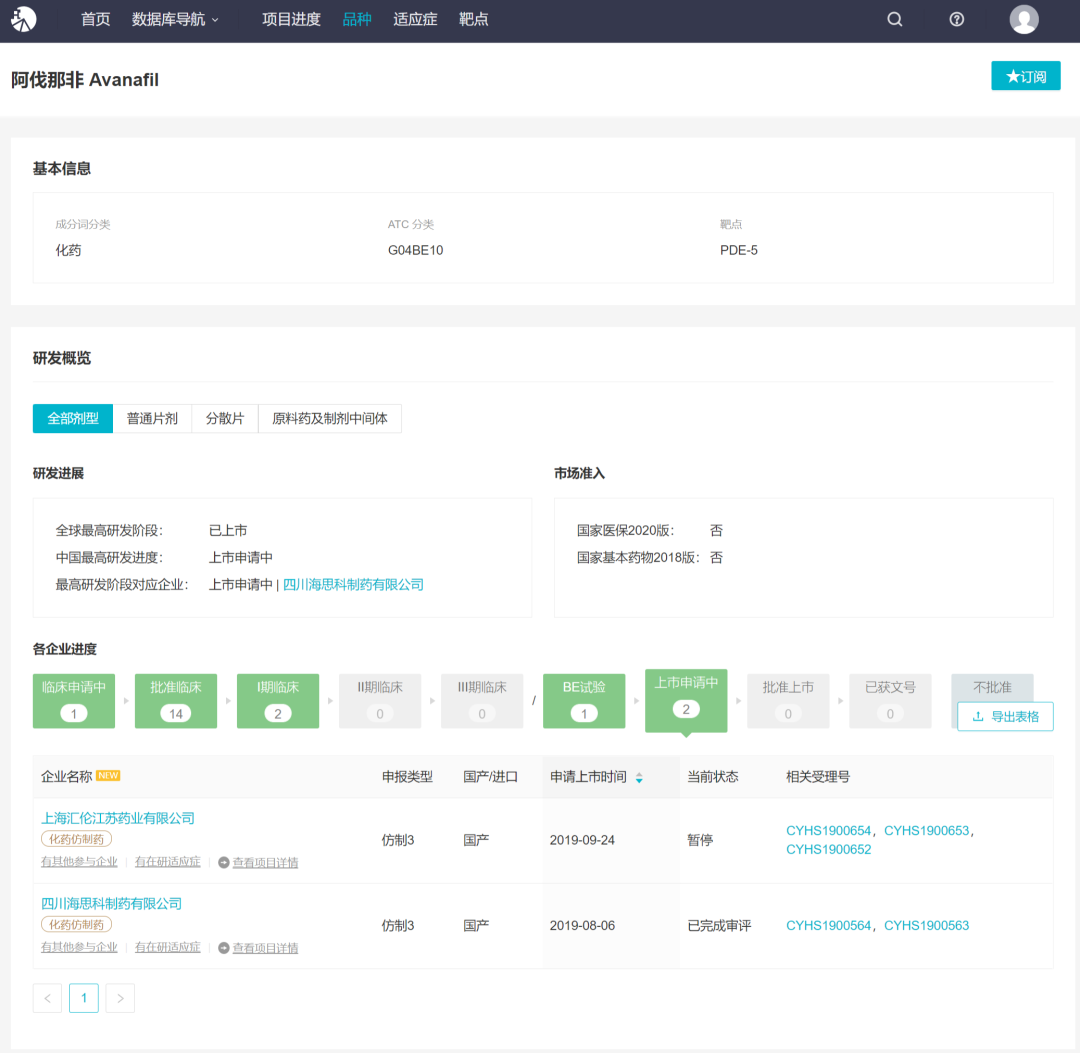The height and width of the screenshot is (1053, 1080).
Task: Switch to the 普通片剂 tab
Action: pos(152,418)
